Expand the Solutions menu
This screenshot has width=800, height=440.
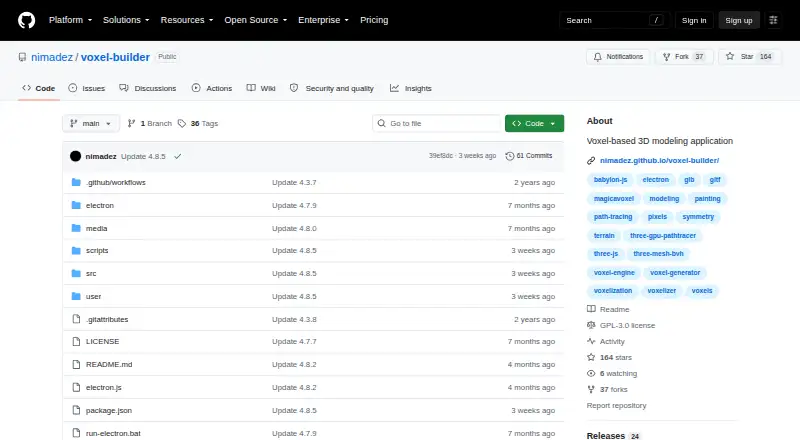click(126, 20)
